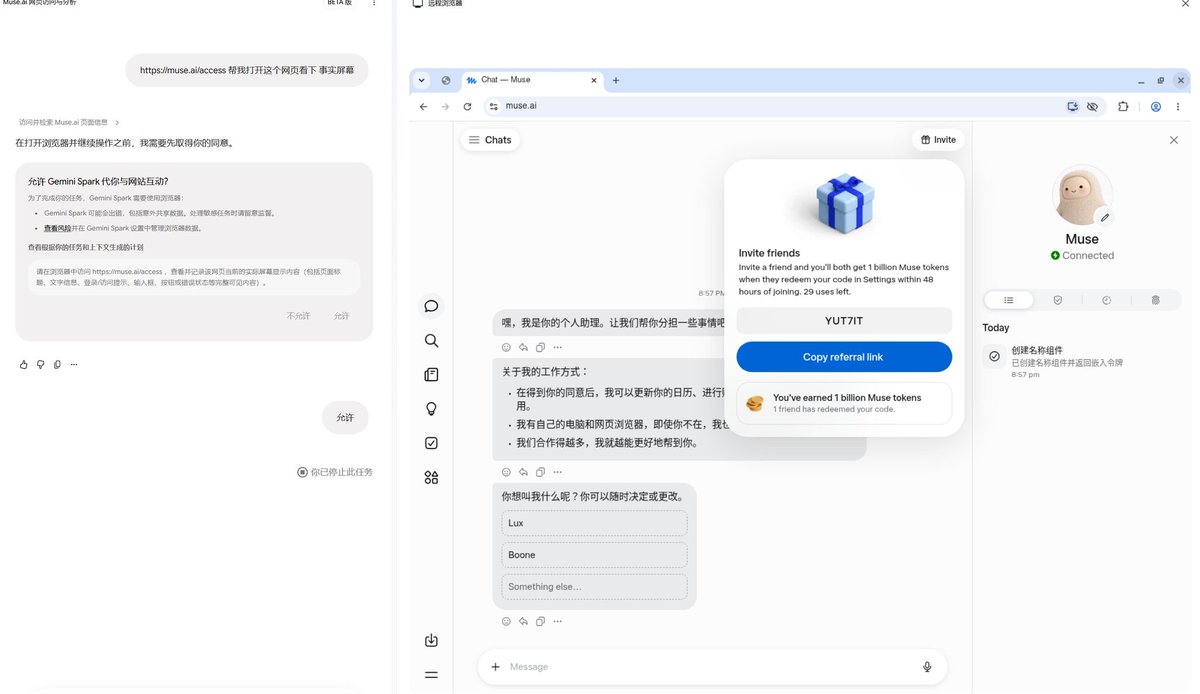Open the browser profile icon
This screenshot has width=1200, height=694.
point(1156,106)
